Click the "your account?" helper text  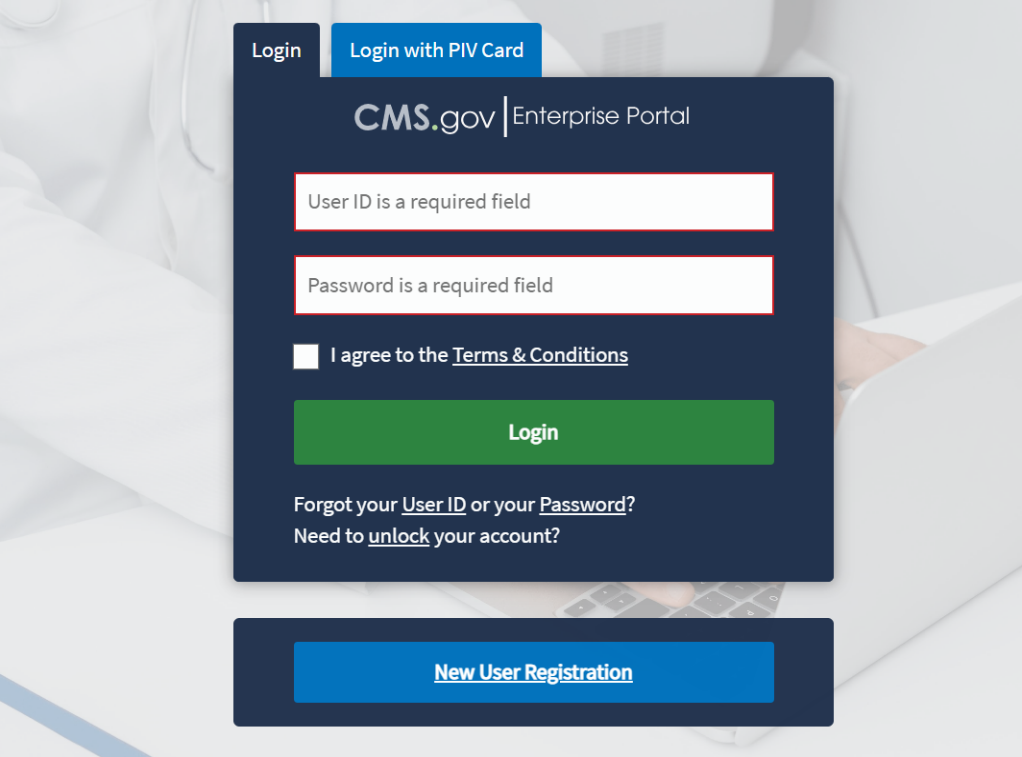pos(496,536)
